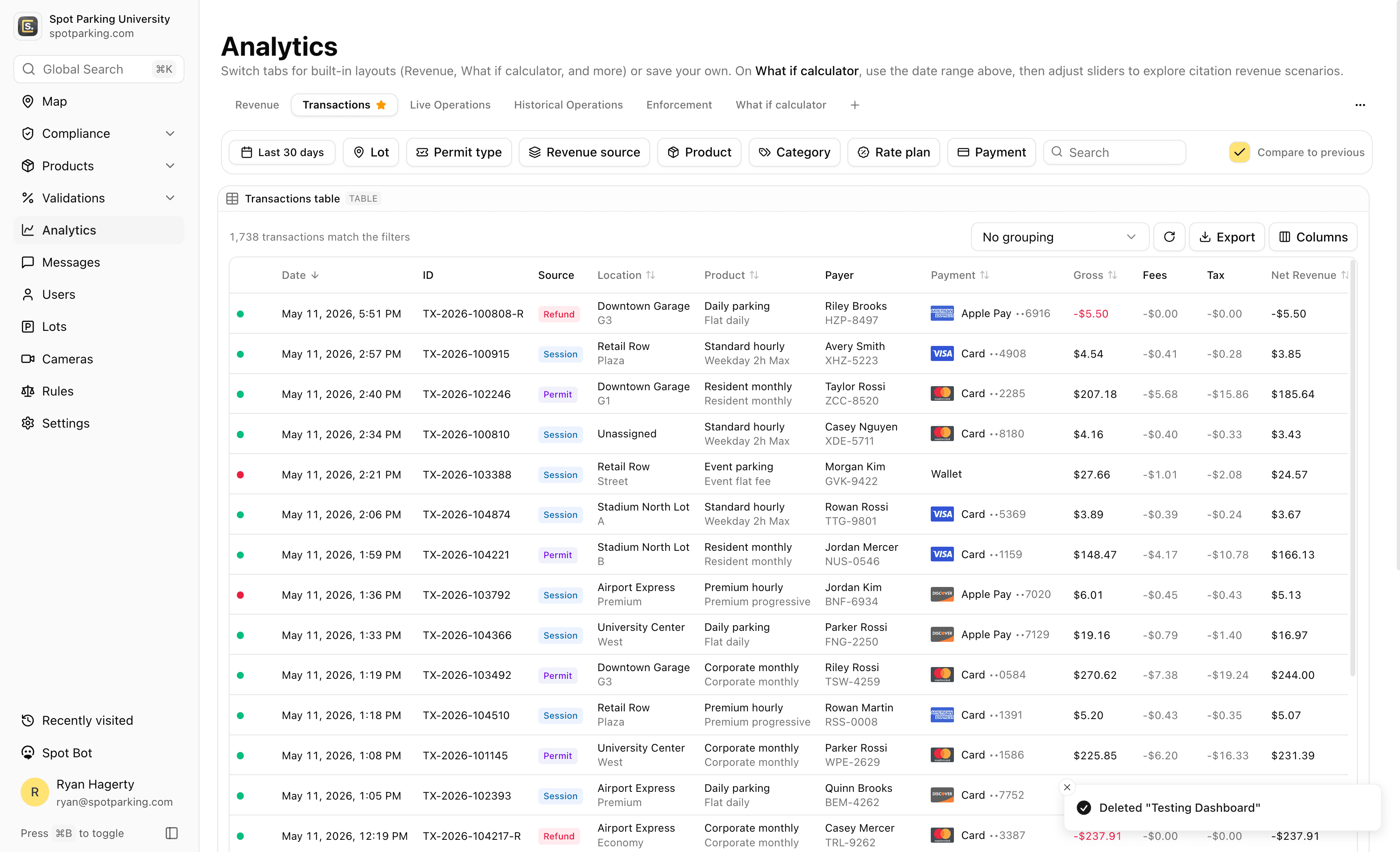Image resolution: width=1400 pixels, height=852 pixels.
Task: Open Users via the person icon
Action: [27, 294]
